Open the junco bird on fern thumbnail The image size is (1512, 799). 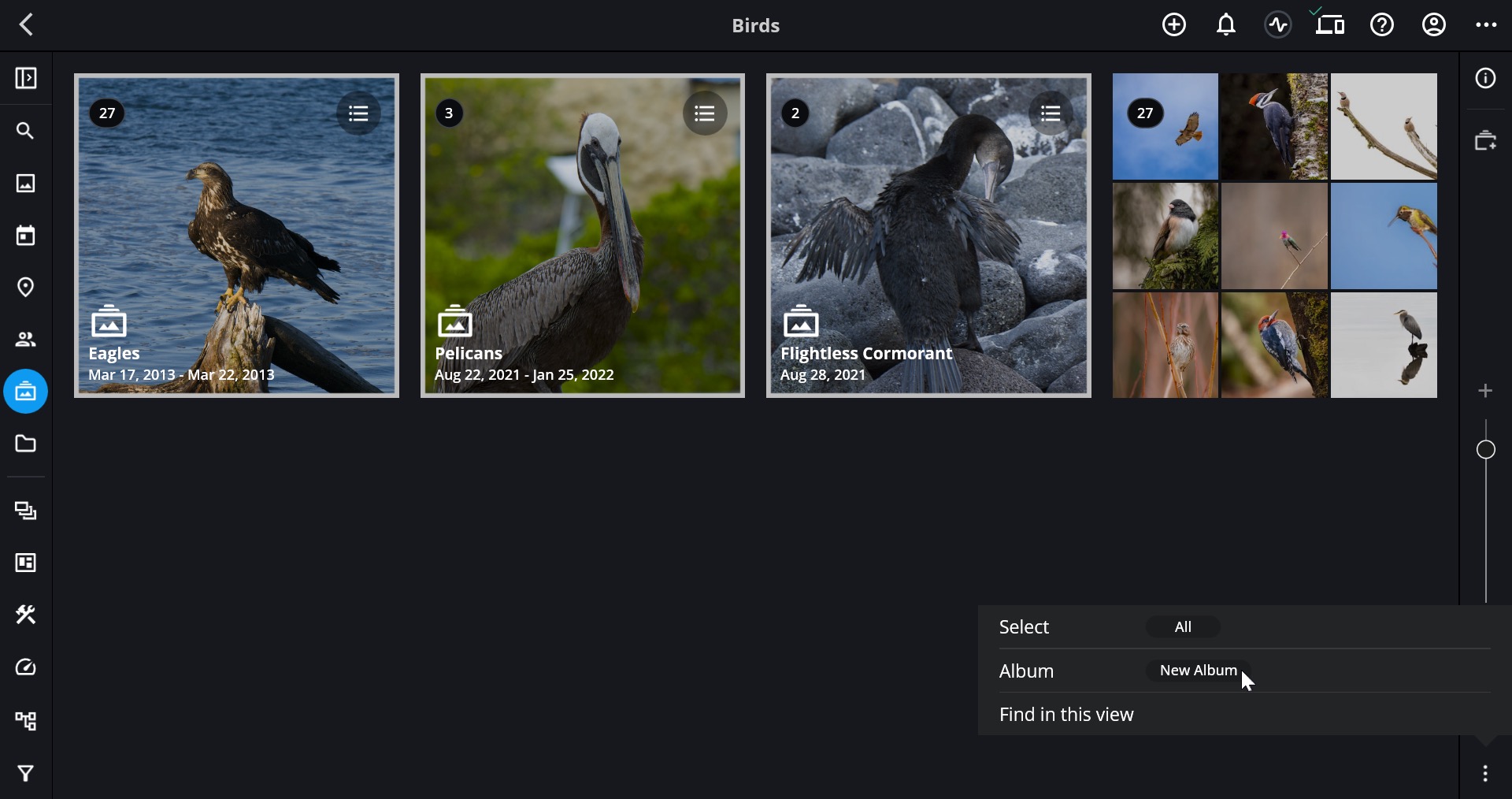(1165, 236)
